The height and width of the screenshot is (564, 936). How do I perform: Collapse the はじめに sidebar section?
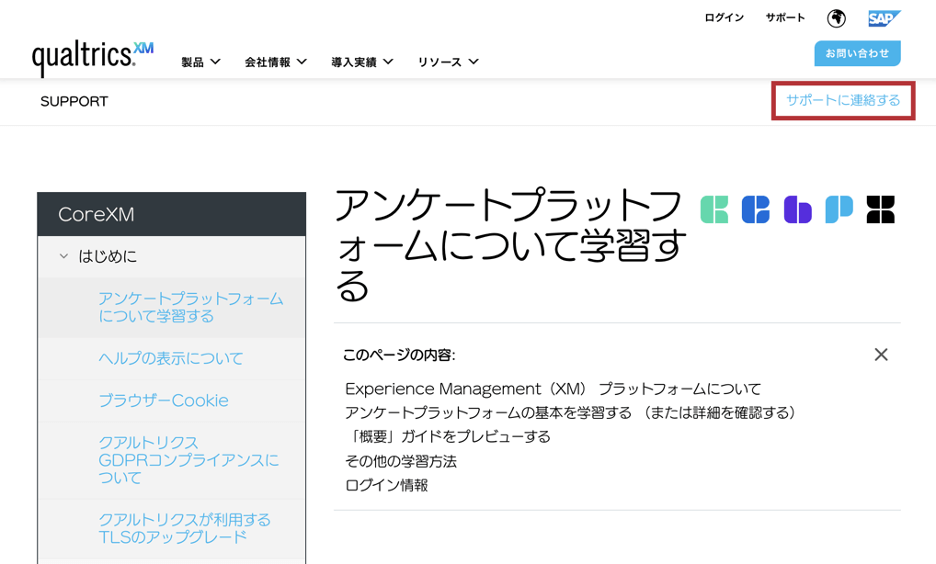pos(64,256)
